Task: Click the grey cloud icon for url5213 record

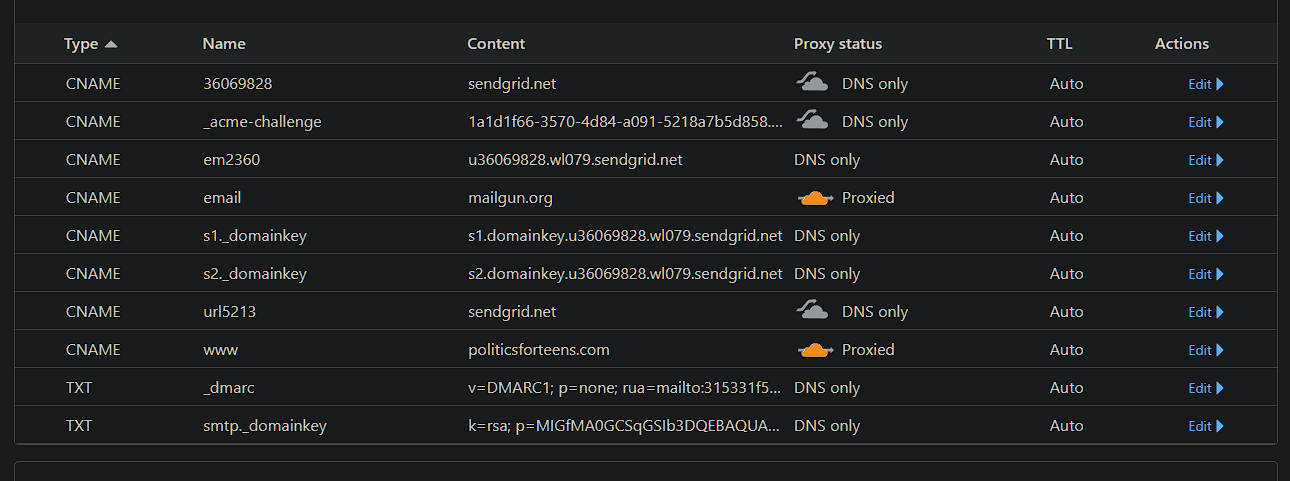Action: pos(812,311)
